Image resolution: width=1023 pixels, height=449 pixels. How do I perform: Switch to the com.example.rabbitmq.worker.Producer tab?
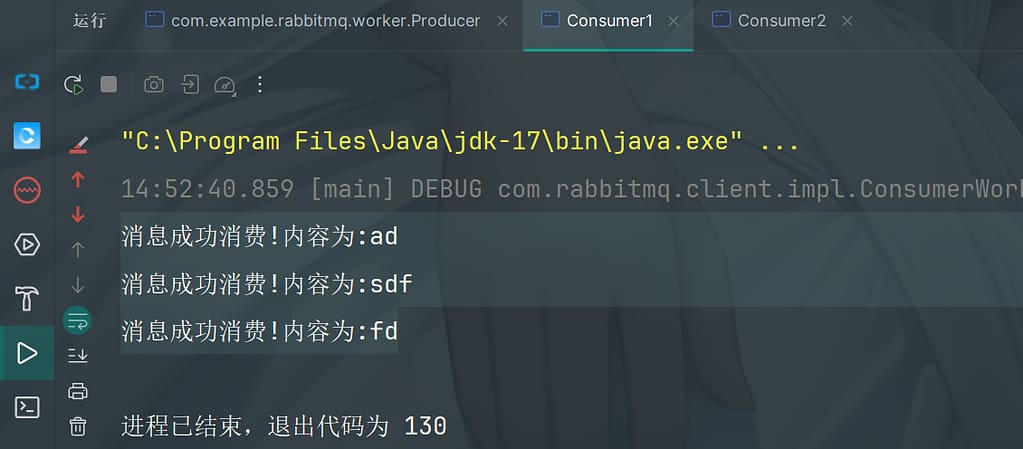[x=325, y=20]
